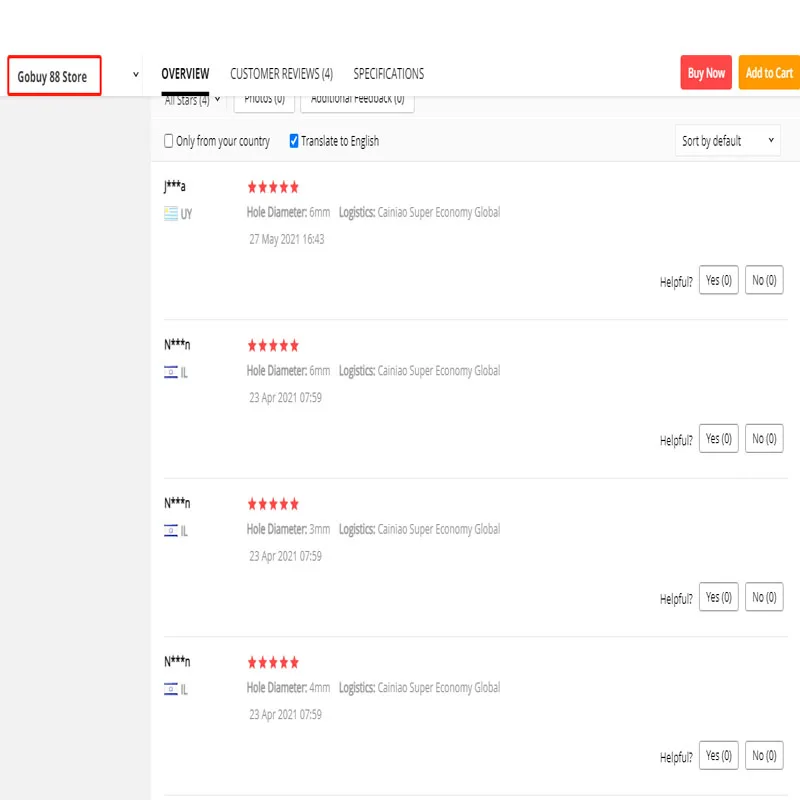Screen dimensions: 800x800
Task: Mark J***a's review helpful with Yes (0)
Action: pos(718,281)
